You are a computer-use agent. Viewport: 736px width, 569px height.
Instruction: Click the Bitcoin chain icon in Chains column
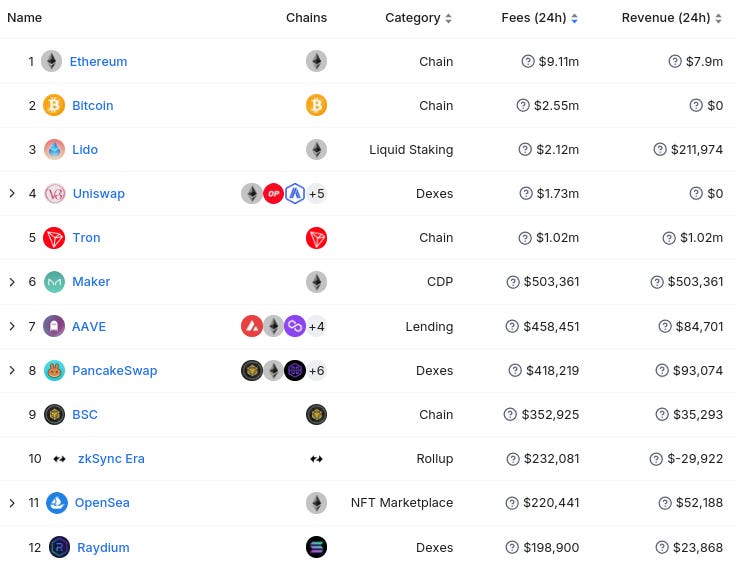(x=316, y=105)
